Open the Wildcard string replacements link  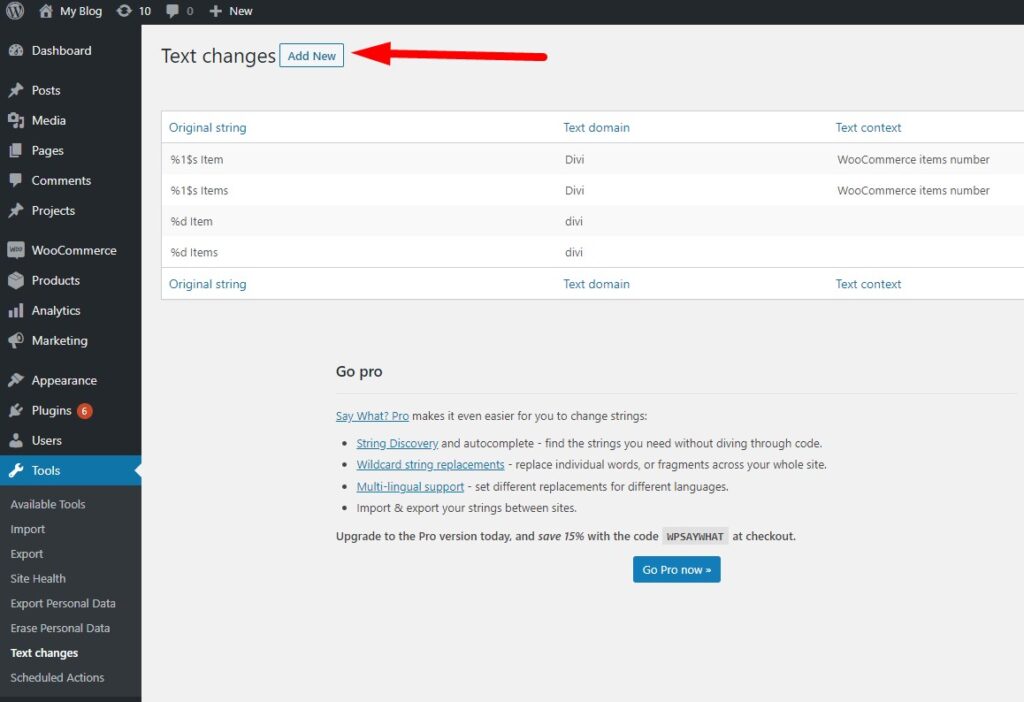(x=430, y=464)
